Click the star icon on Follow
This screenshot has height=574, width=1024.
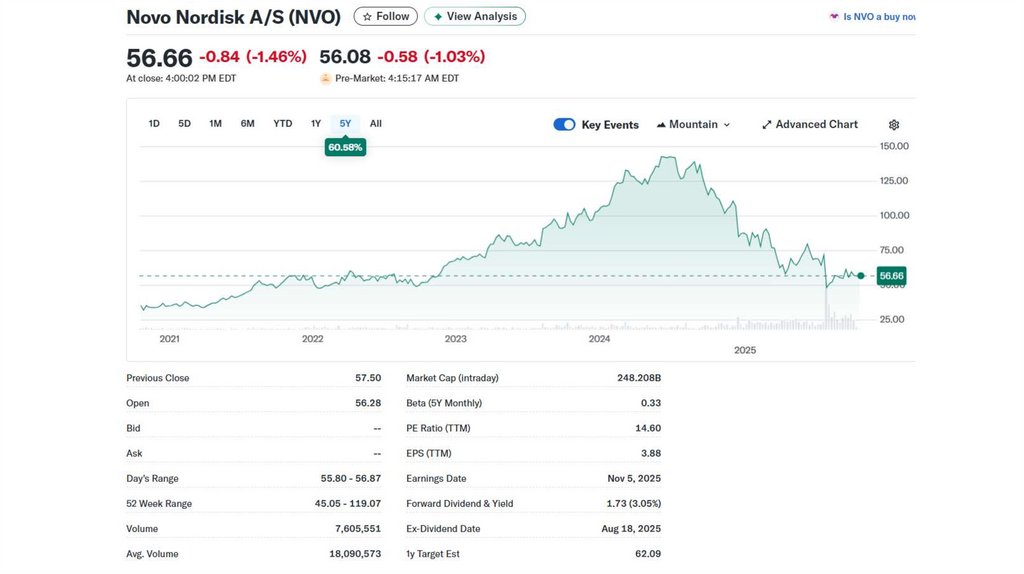(x=367, y=17)
